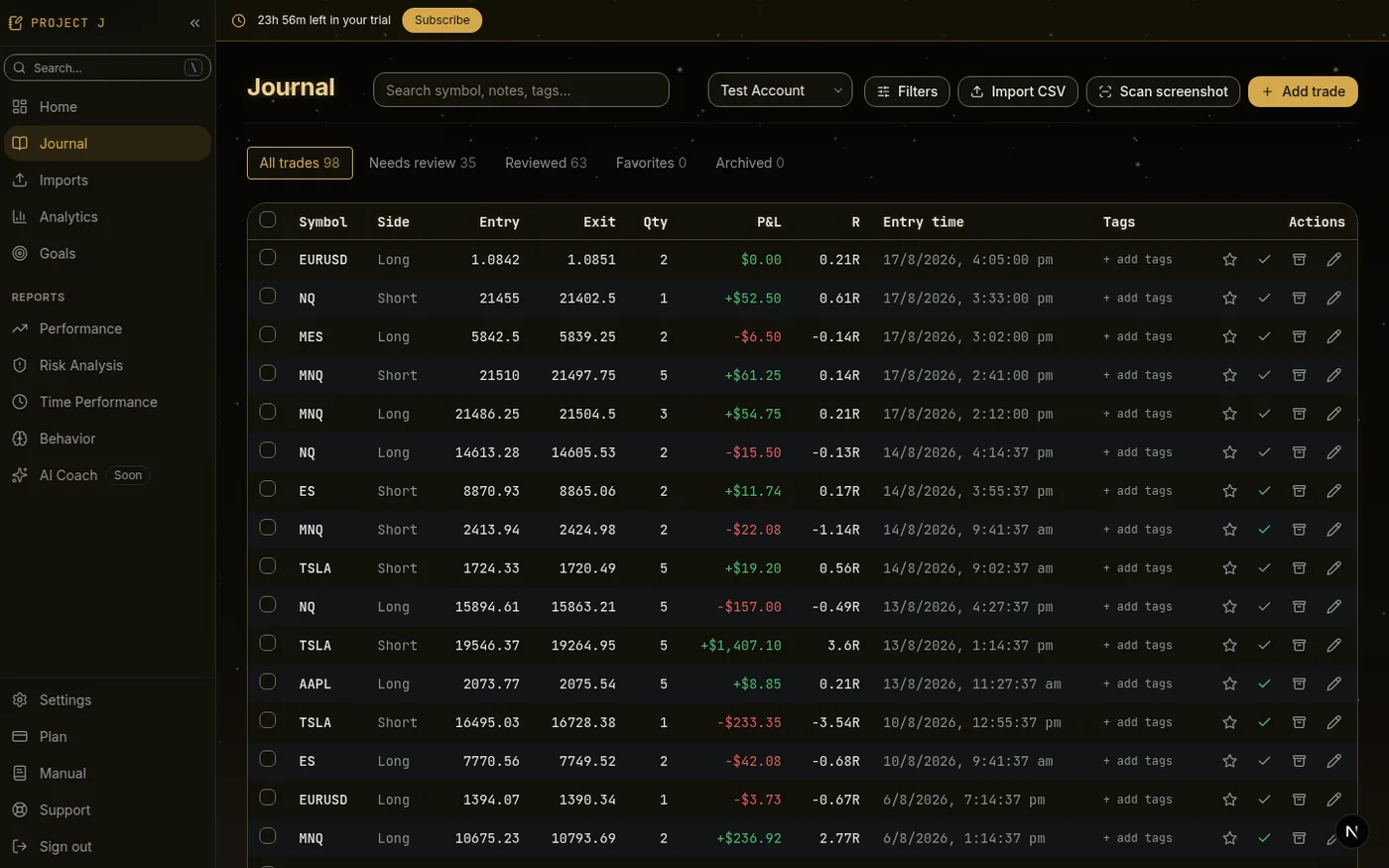Open the Behavior report
Screen dimensions: 1389x868
107,438
